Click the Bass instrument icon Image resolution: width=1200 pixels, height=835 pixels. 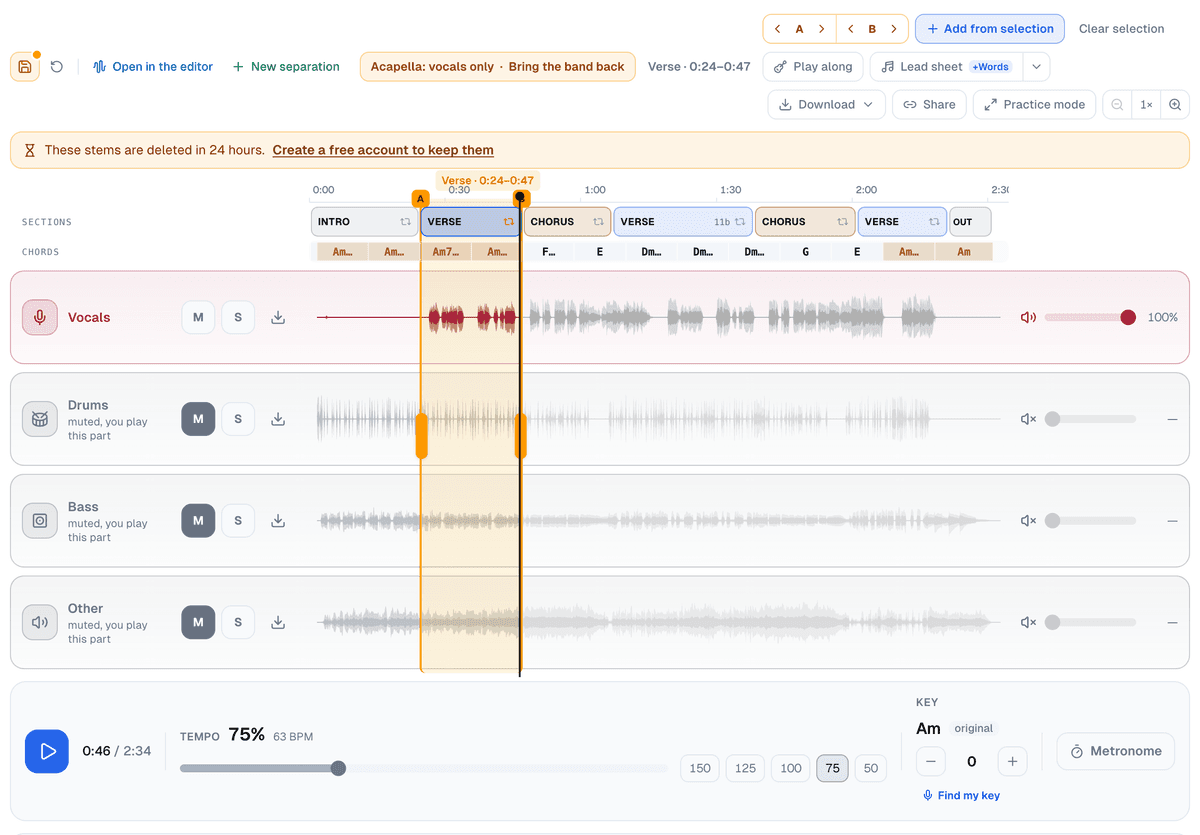[x=40, y=520]
